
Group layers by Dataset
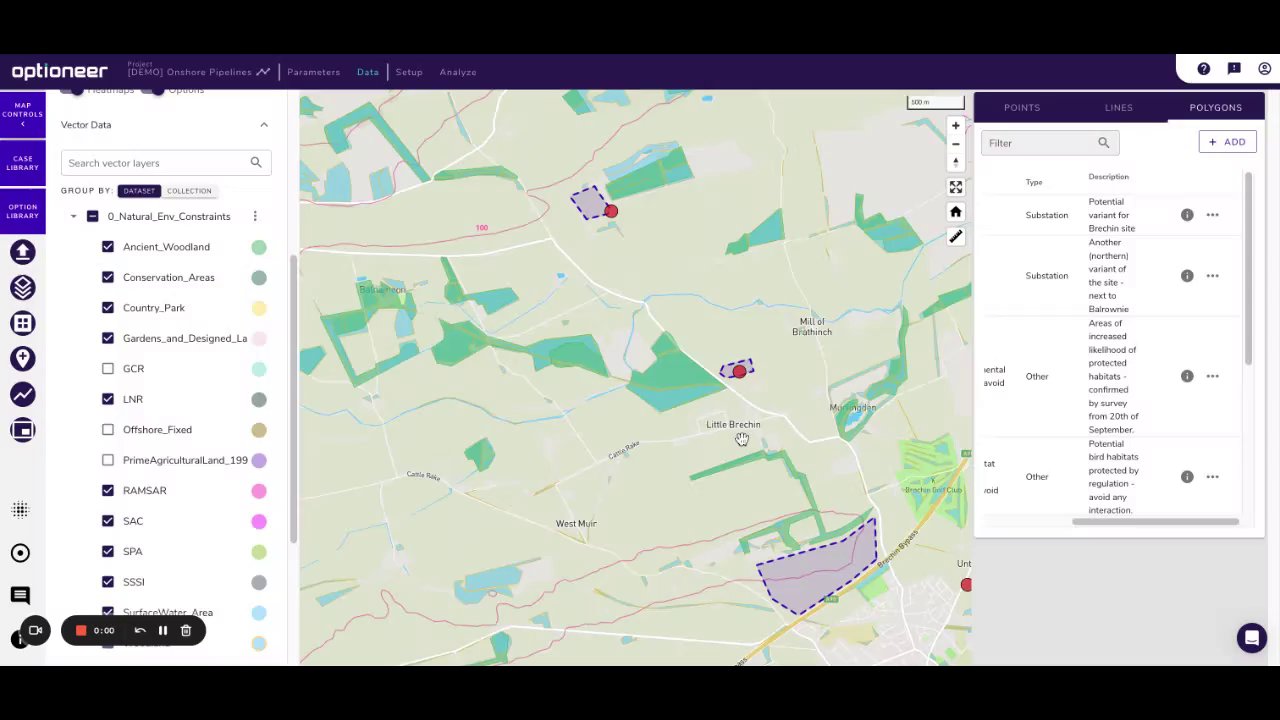(x=139, y=191)
